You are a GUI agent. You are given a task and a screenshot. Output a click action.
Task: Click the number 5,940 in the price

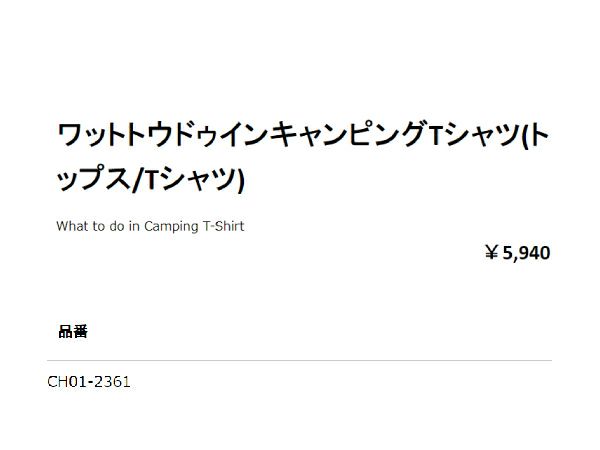pyautogui.click(x=527, y=253)
